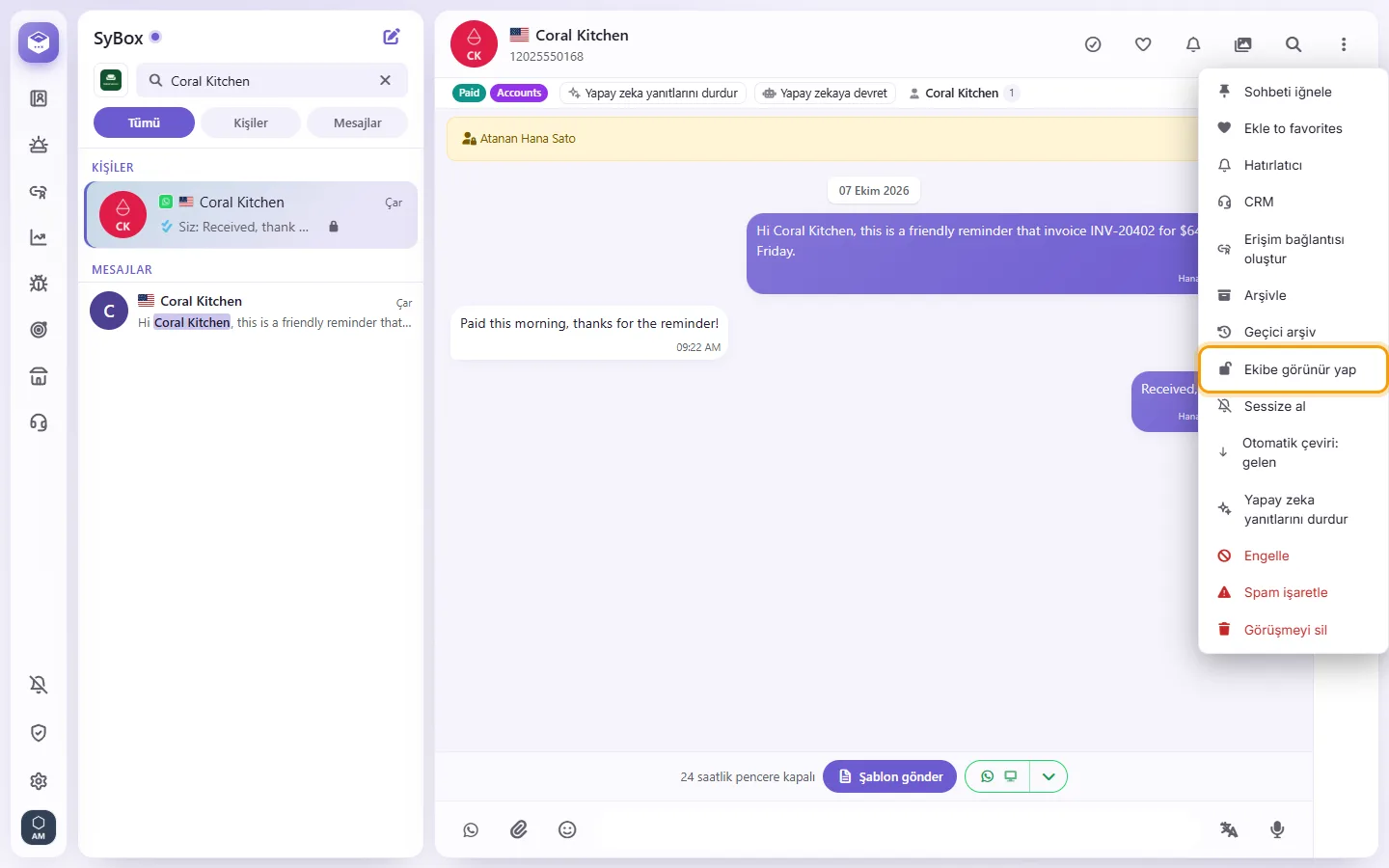Click the Coral Kitchen search field

(x=272, y=81)
